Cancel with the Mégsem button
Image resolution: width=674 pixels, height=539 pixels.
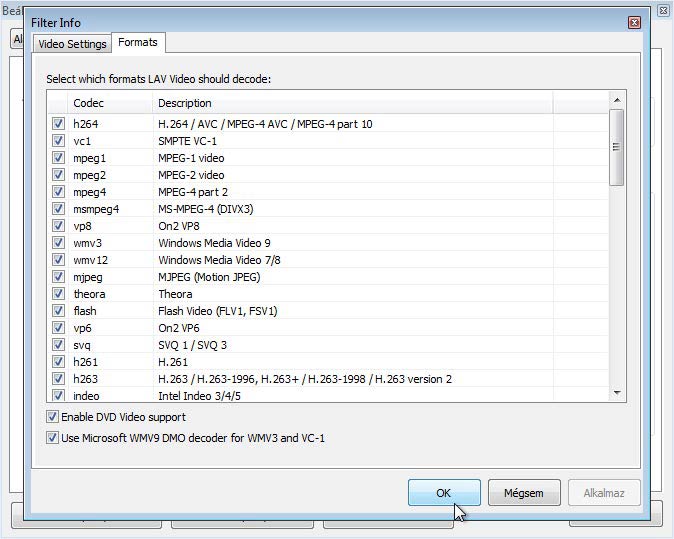[524, 493]
